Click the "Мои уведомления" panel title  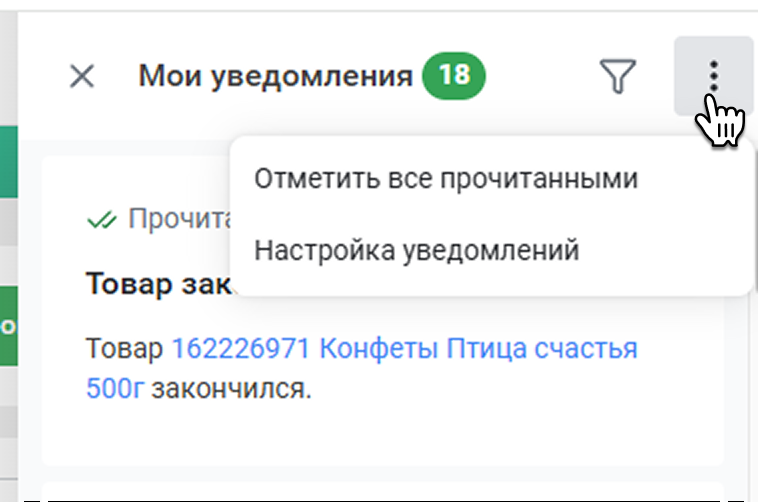(x=275, y=76)
